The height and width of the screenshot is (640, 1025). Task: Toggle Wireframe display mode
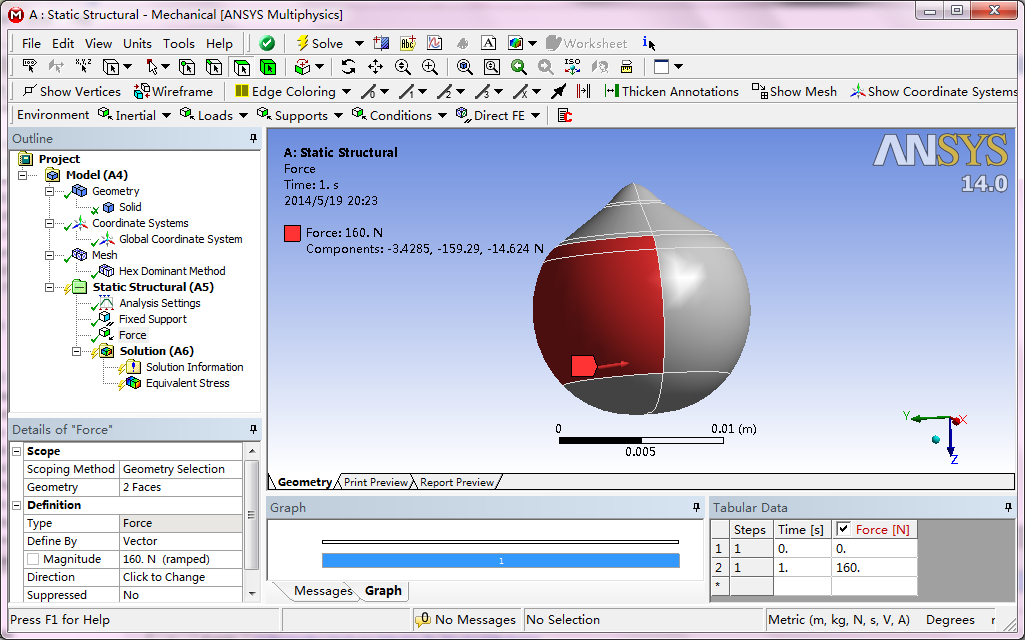pyautogui.click(x=173, y=92)
